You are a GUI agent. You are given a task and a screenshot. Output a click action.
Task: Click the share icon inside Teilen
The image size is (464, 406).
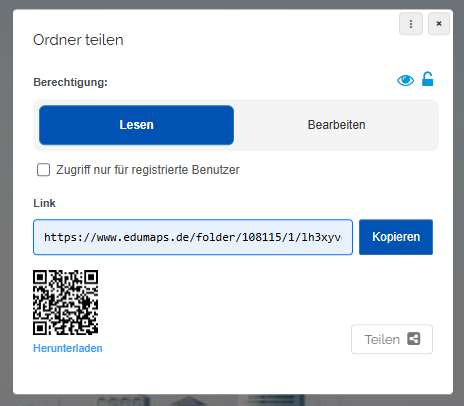[x=413, y=339]
